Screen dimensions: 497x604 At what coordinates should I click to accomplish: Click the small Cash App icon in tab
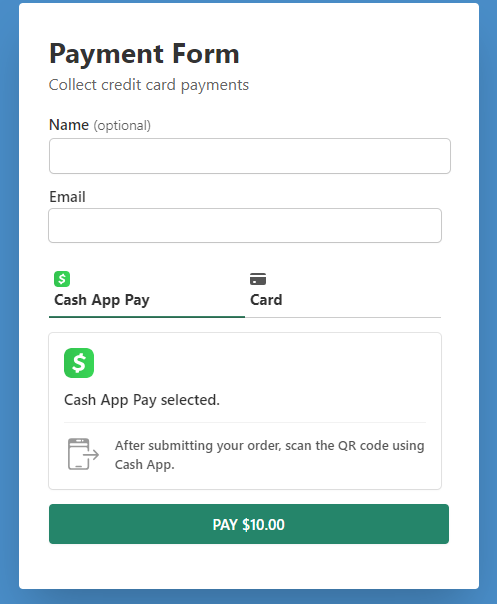coord(62,279)
